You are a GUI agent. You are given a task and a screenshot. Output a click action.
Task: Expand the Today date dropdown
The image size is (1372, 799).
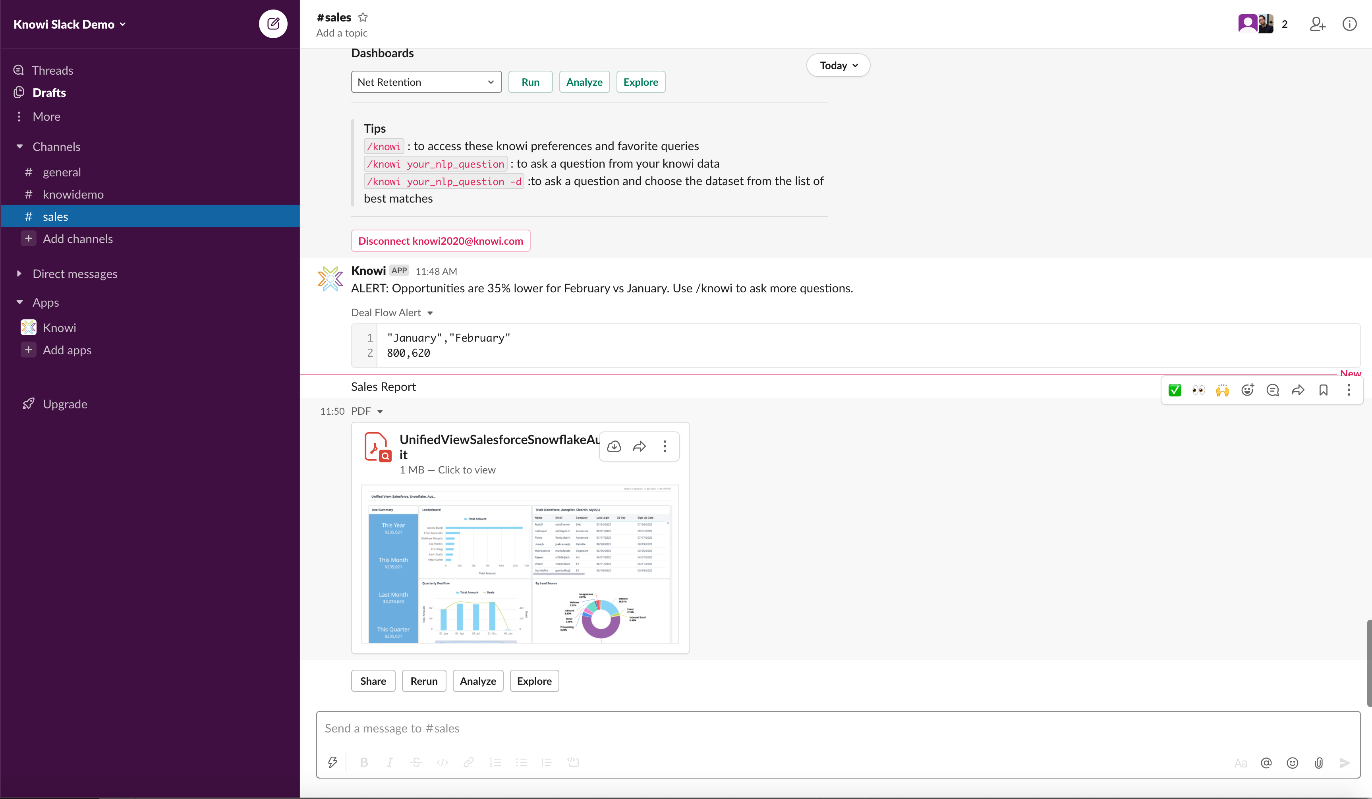click(838, 65)
